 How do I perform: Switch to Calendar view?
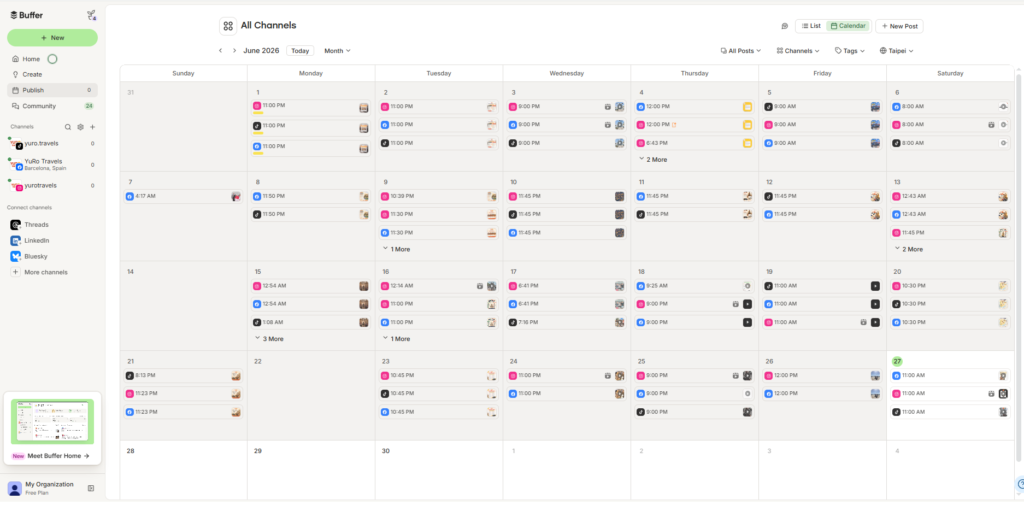(848, 26)
